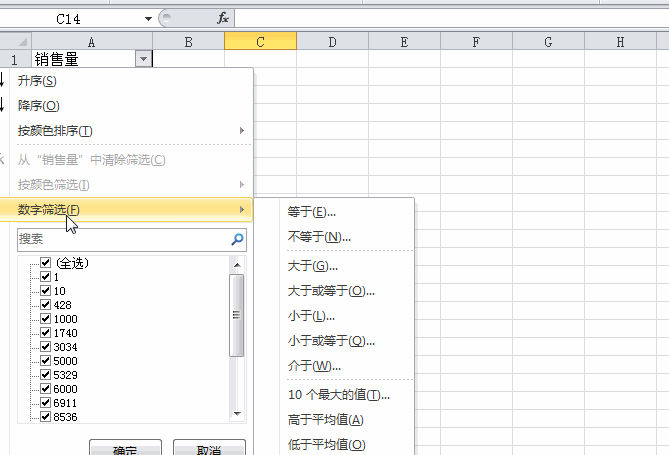Viewport: 669px width, 455px height.
Task: Uncheck the value 3034 checkbox
Action: pos(46,347)
